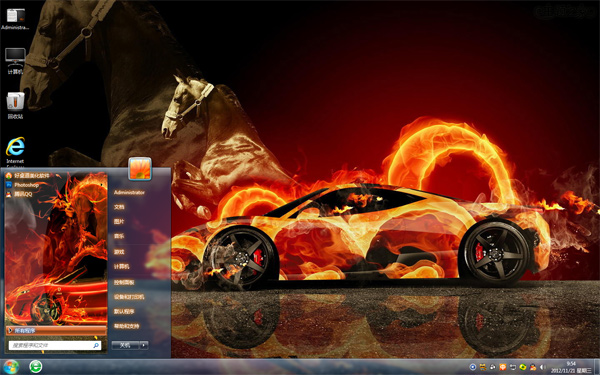
Task: Open 图片 in Start menu
Action: click(x=119, y=222)
